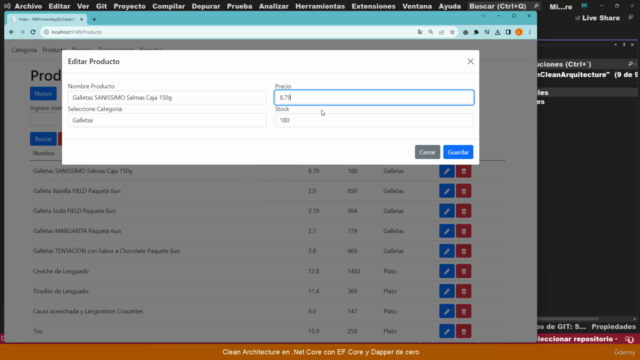Click the Live Share button
Viewport: 640px width, 360px height.
598,18
